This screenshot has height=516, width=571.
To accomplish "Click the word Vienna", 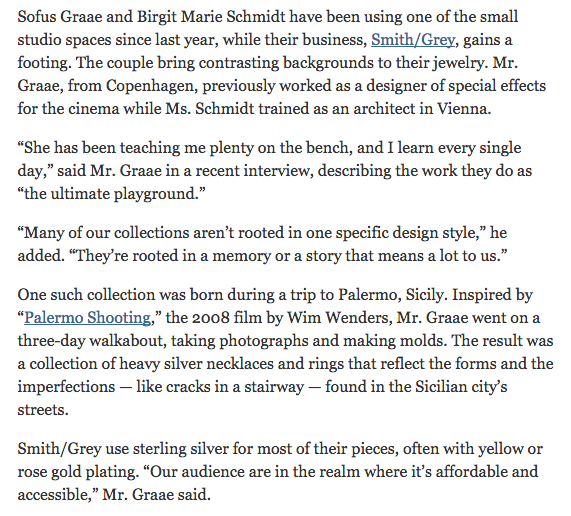I will pyautogui.click(x=464, y=109).
